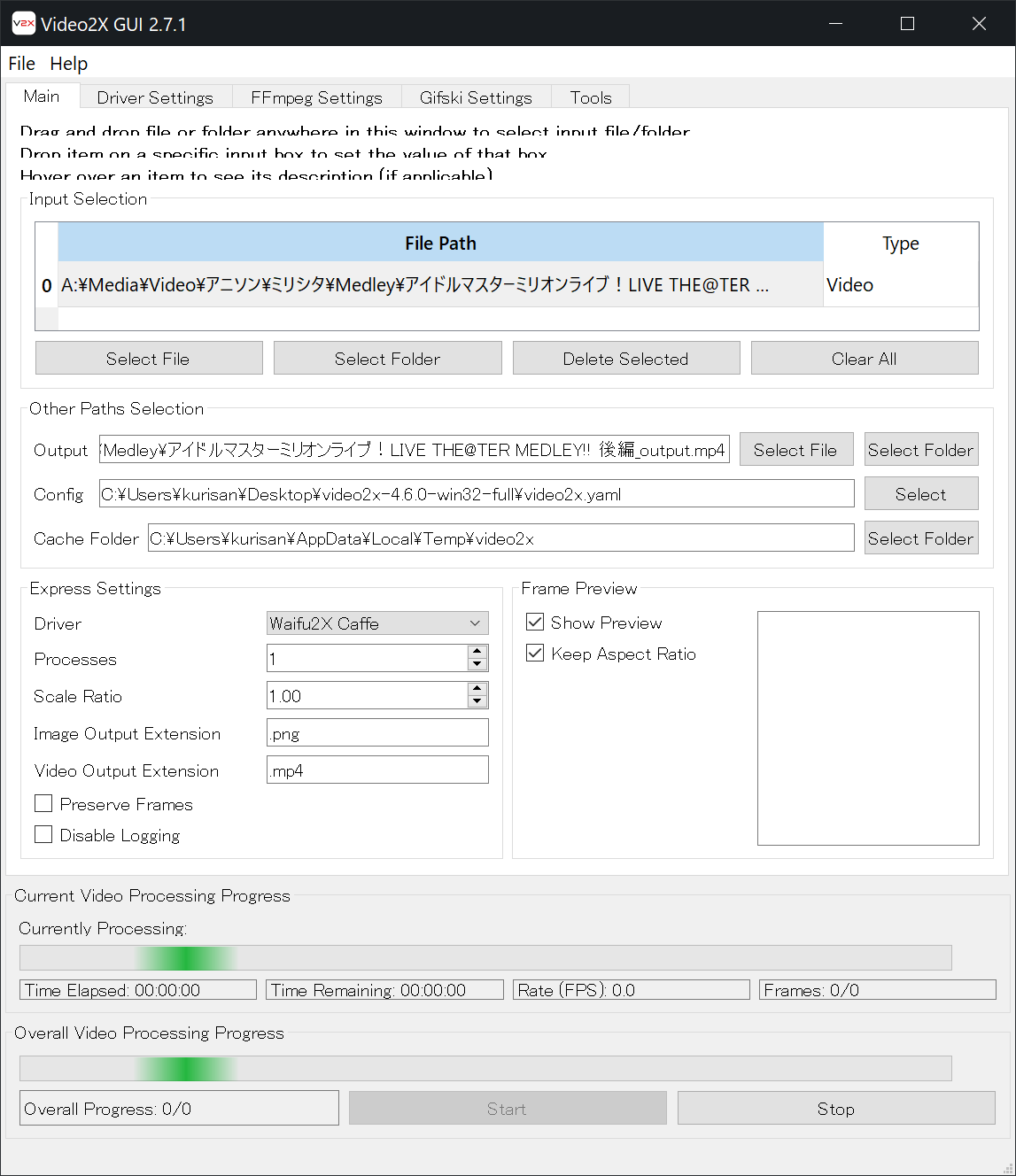Uncheck Keep Aspect Ratio
The height and width of the screenshot is (1176, 1016).
(535, 653)
